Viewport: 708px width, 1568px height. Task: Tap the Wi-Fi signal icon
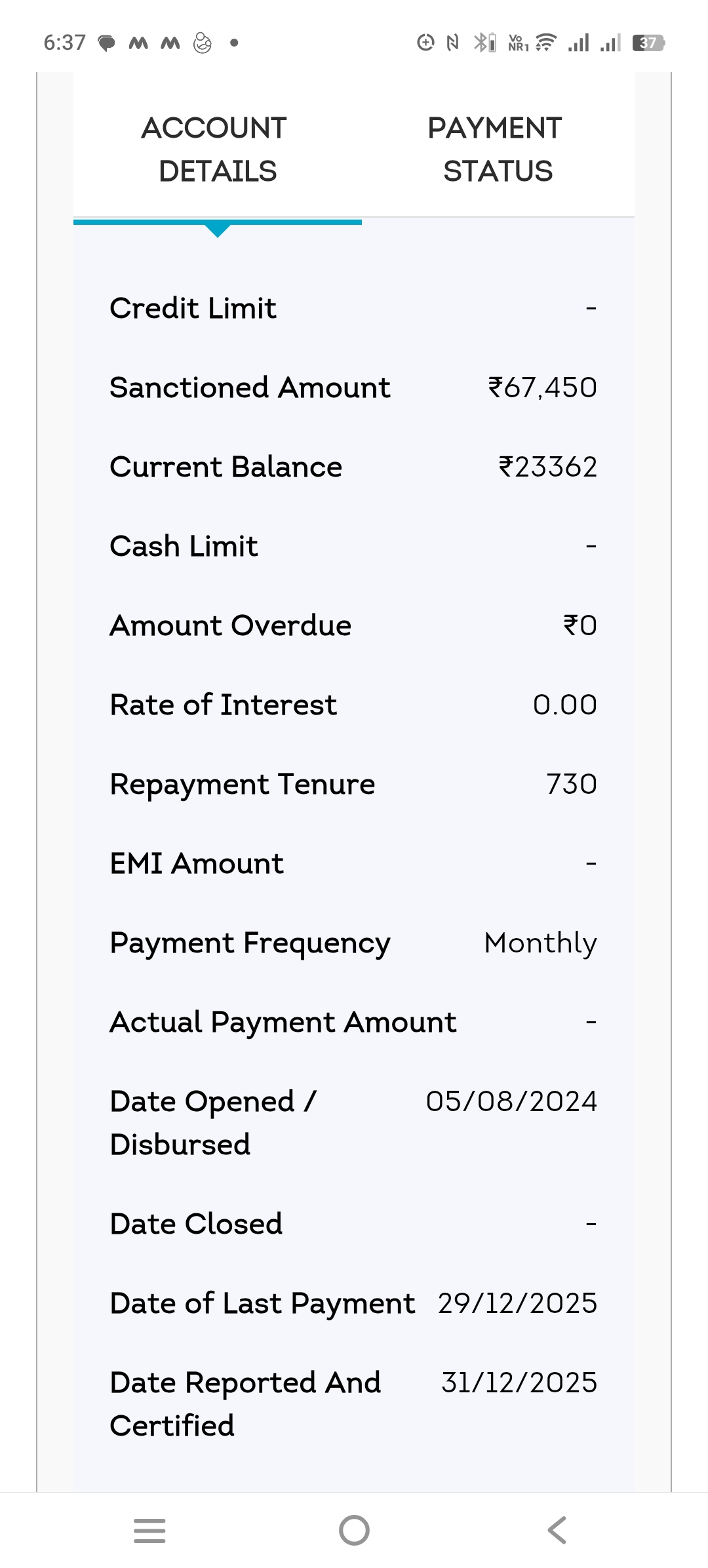[x=545, y=43]
